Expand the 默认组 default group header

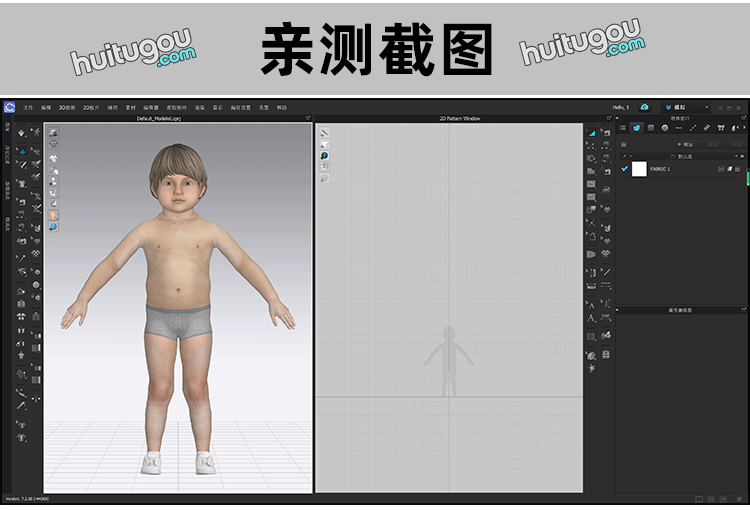point(680,156)
